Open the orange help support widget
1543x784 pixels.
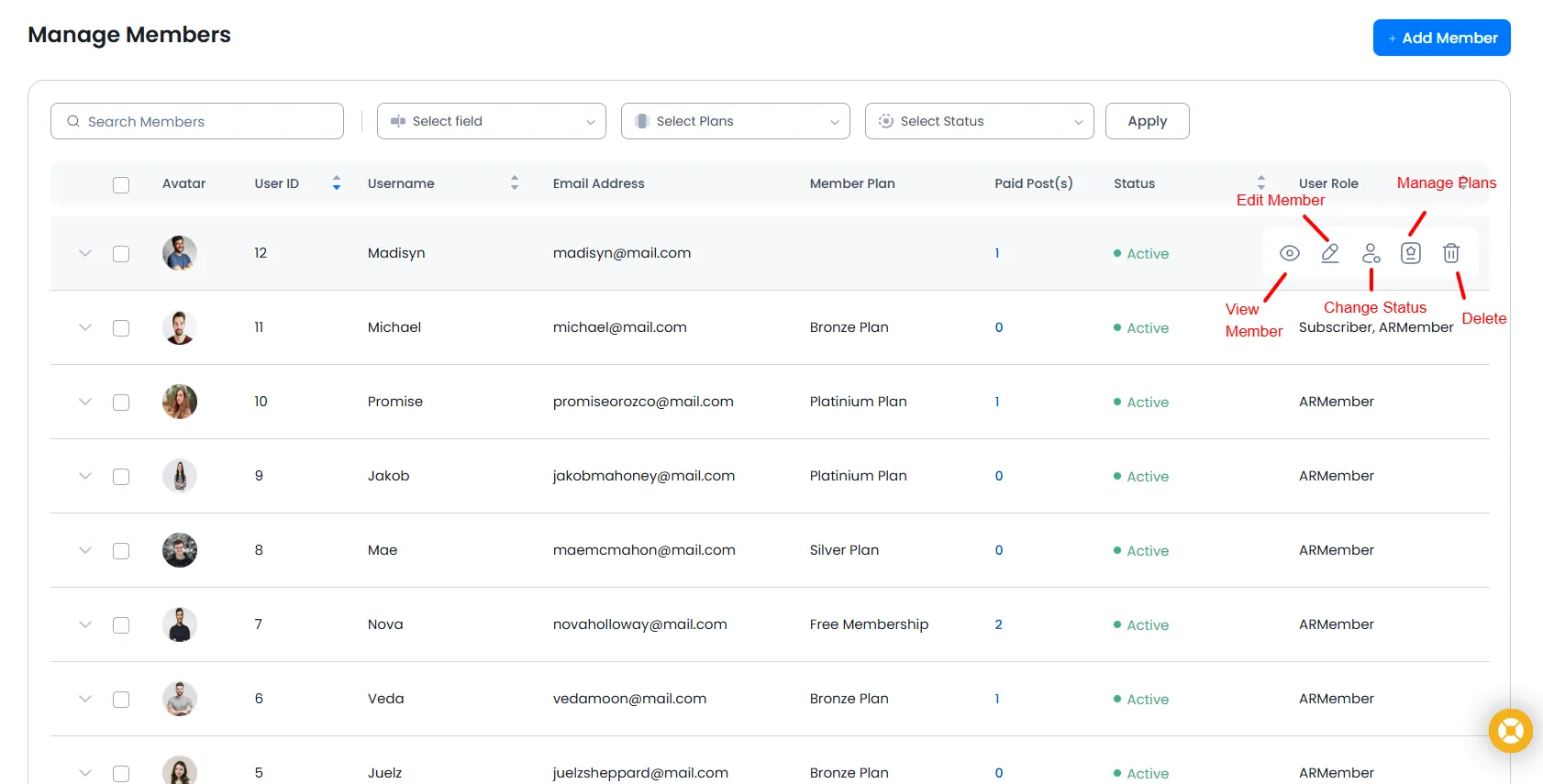click(1510, 731)
